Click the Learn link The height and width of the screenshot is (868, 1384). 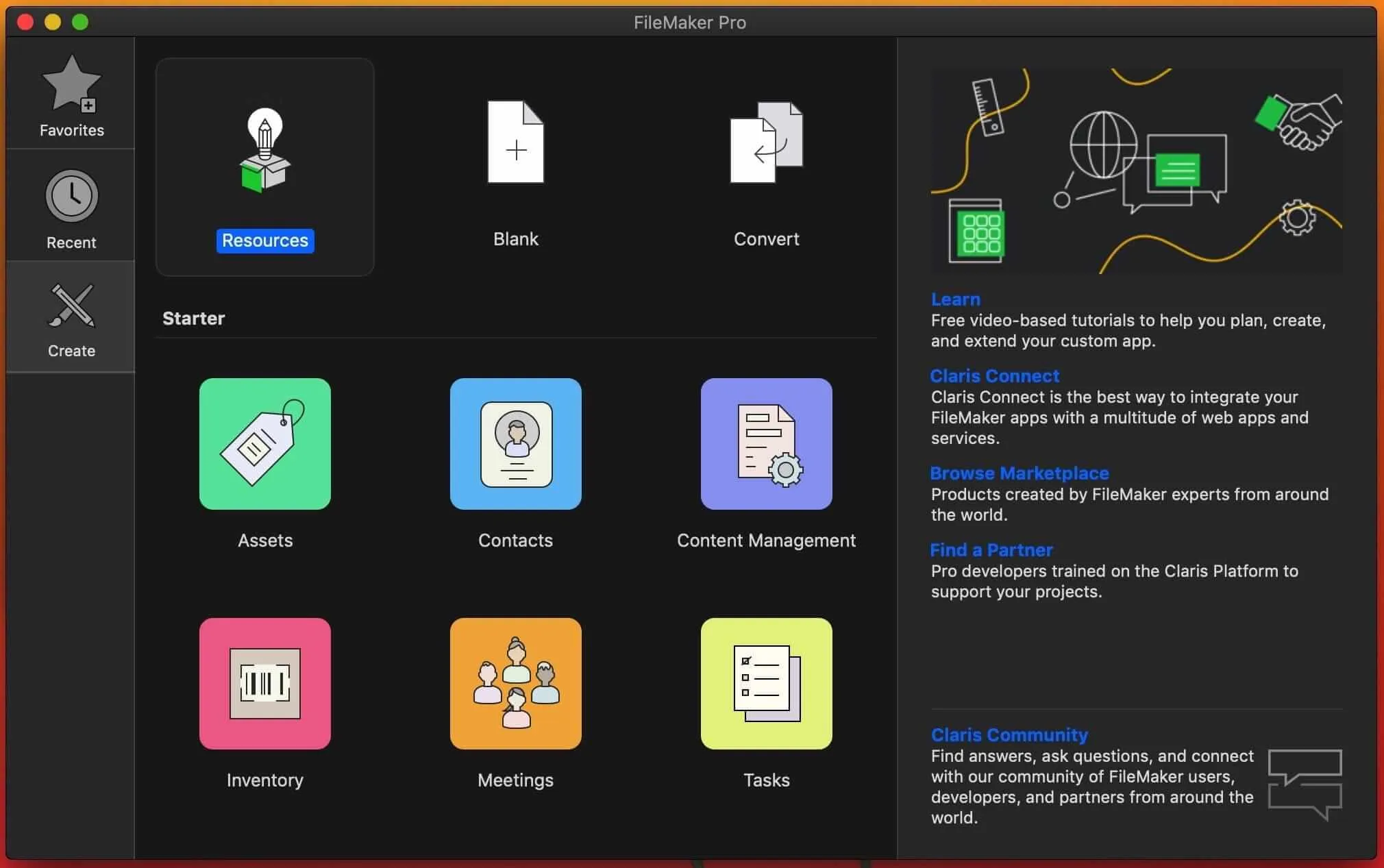pos(954,299)
